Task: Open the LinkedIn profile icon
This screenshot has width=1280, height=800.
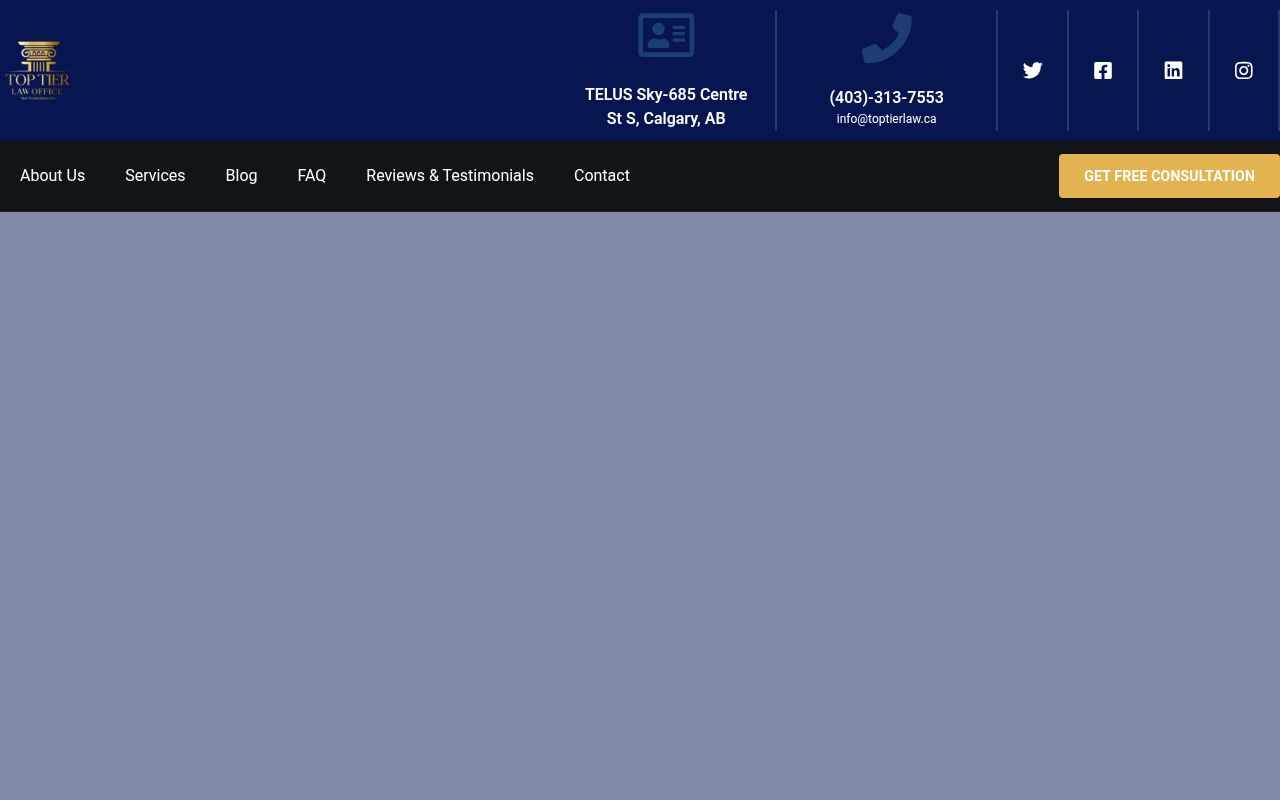Action: (x=1173, y=70)
